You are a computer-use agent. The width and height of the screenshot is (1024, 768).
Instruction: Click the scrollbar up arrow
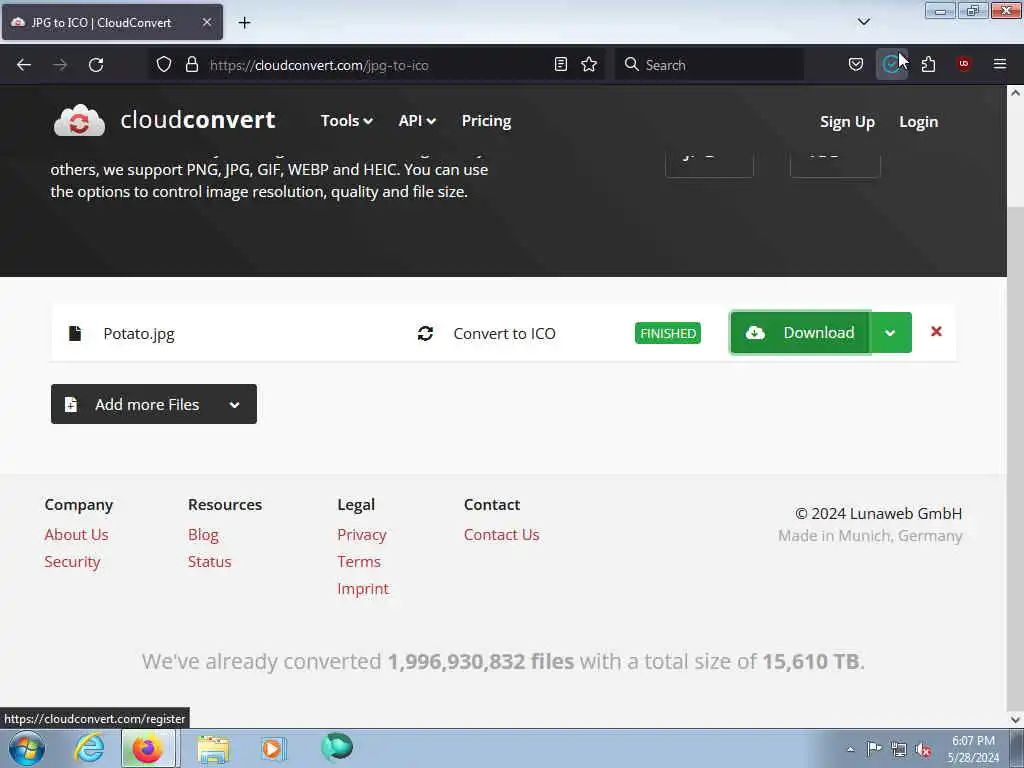pyautogui.click(x=1015, y=93)
